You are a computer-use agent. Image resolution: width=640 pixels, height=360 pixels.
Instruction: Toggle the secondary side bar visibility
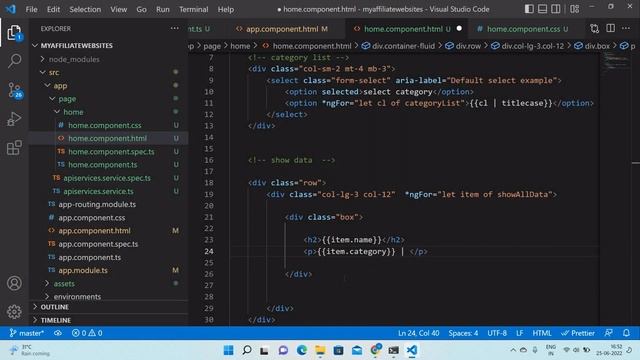point(556,9)
